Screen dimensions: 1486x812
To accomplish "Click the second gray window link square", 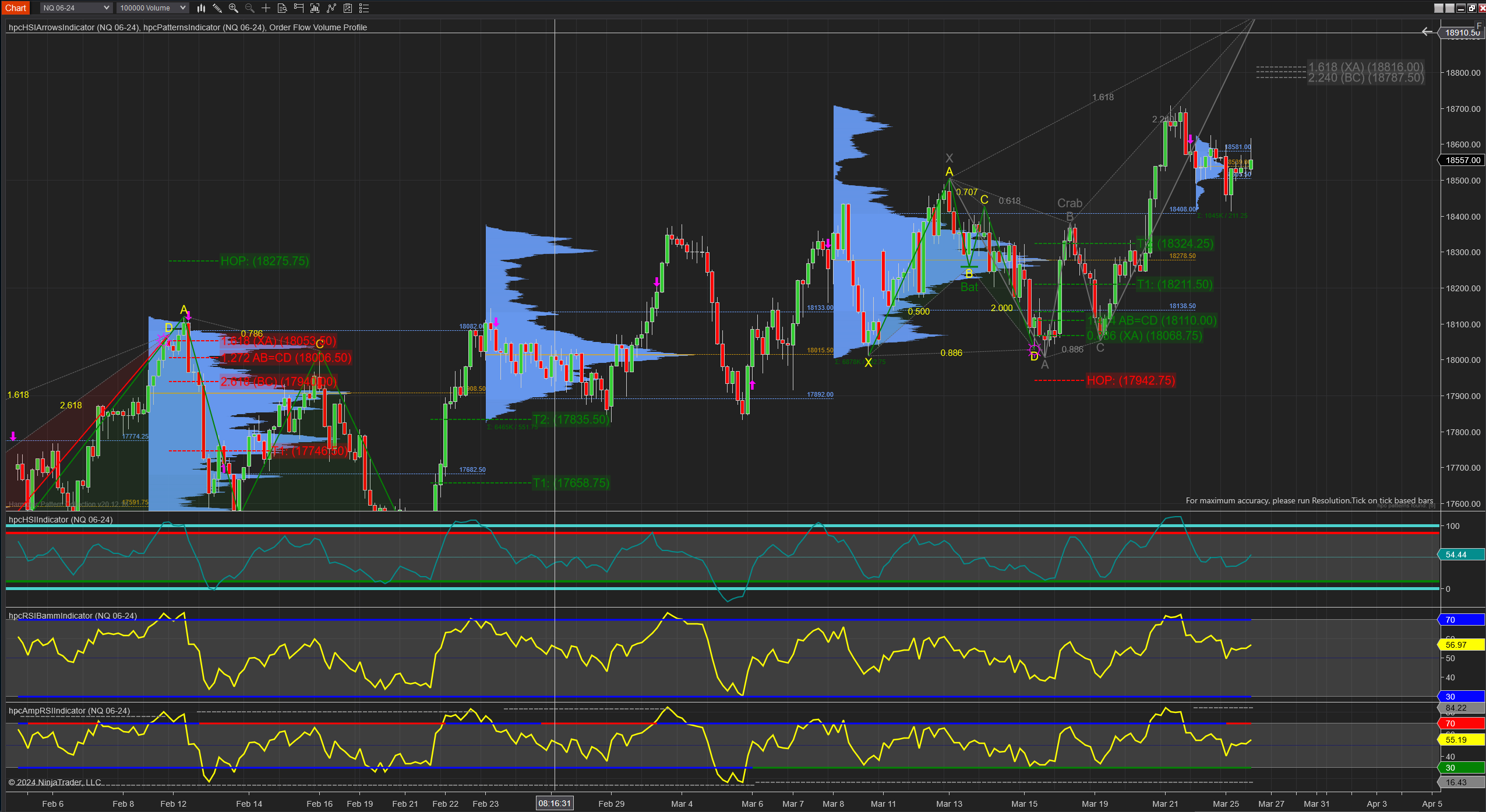I will click(1450, 8).
